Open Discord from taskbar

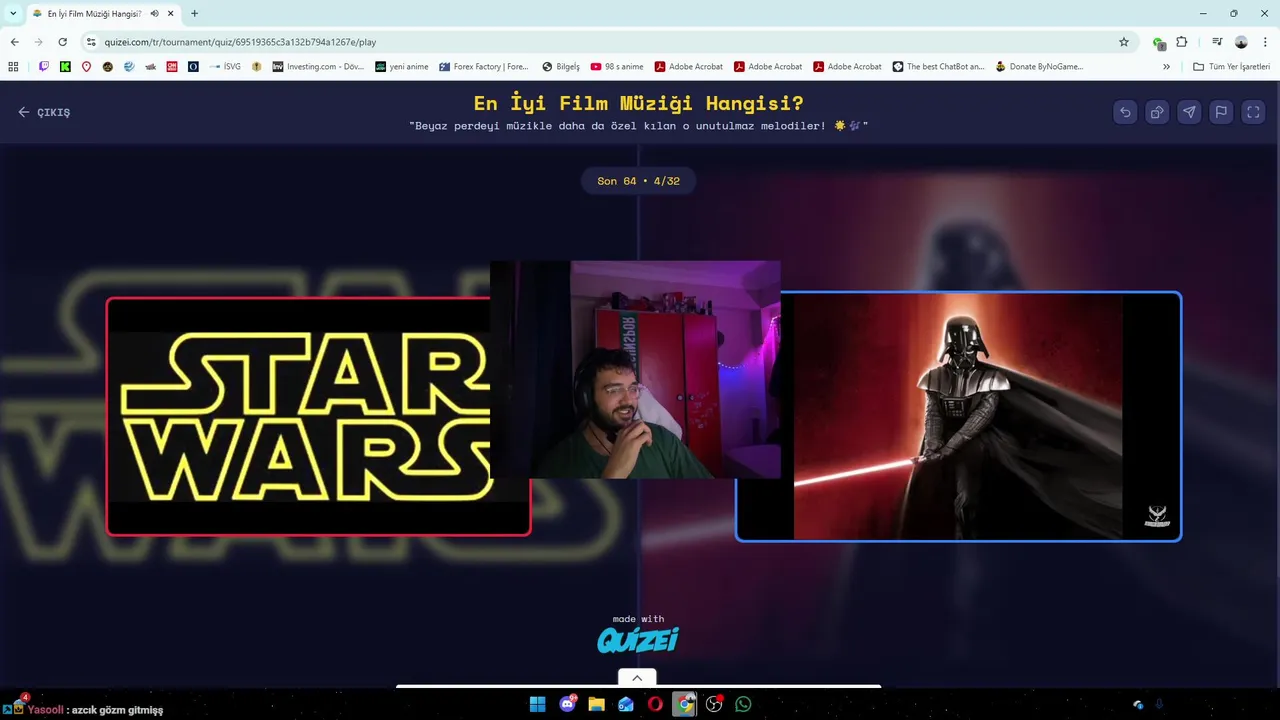[x=568, y=704]
